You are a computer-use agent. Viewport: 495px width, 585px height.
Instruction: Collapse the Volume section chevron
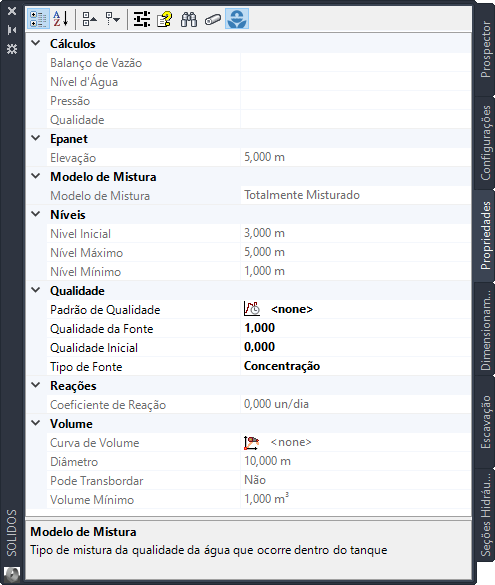36,423
